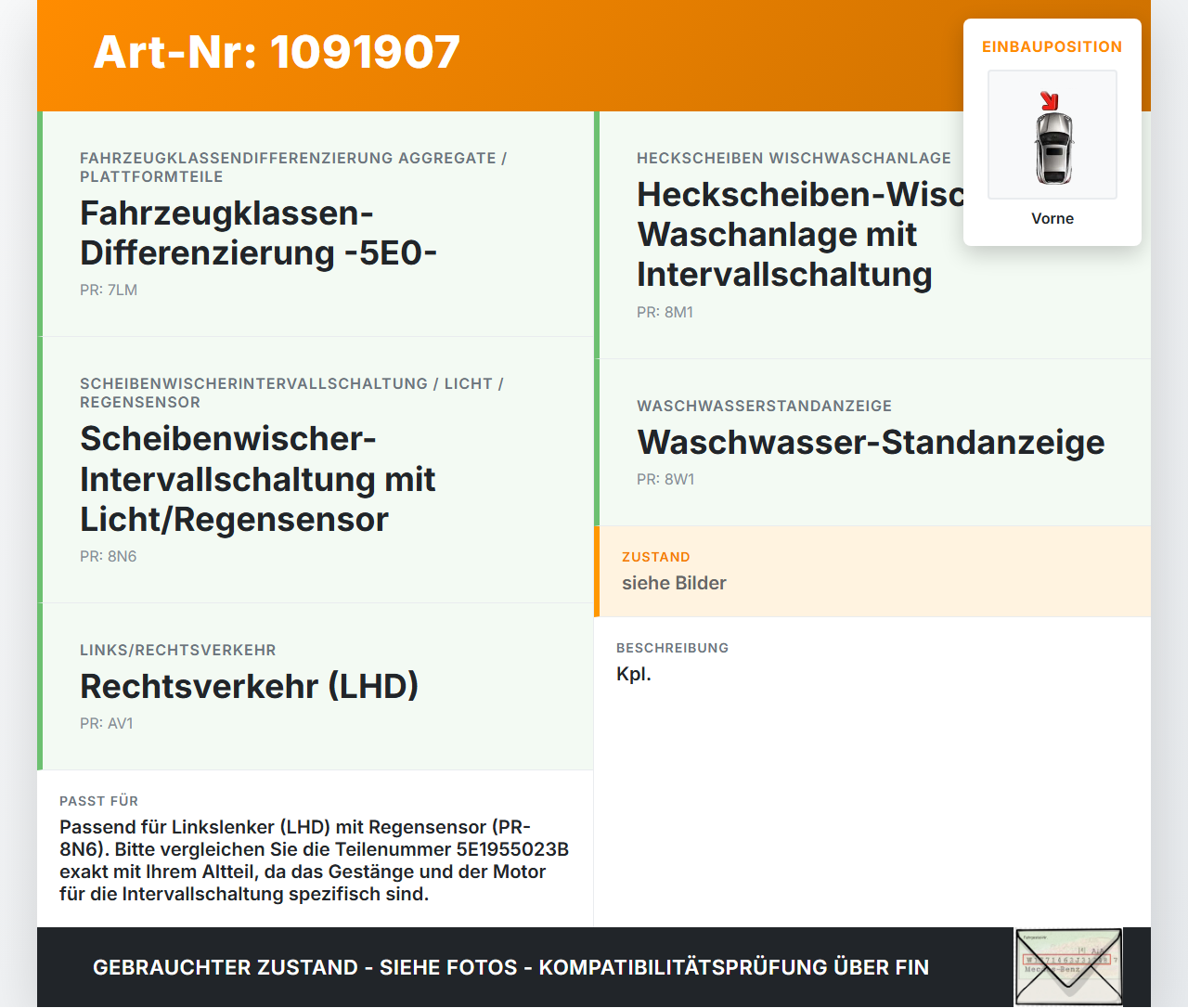Image resolution: width=1188 pixels, height=1008 pixels.
Task: Click the 'HECKSCHEIBEN WISCHWASCHANLAGE' label
Action: pos(794,158)
